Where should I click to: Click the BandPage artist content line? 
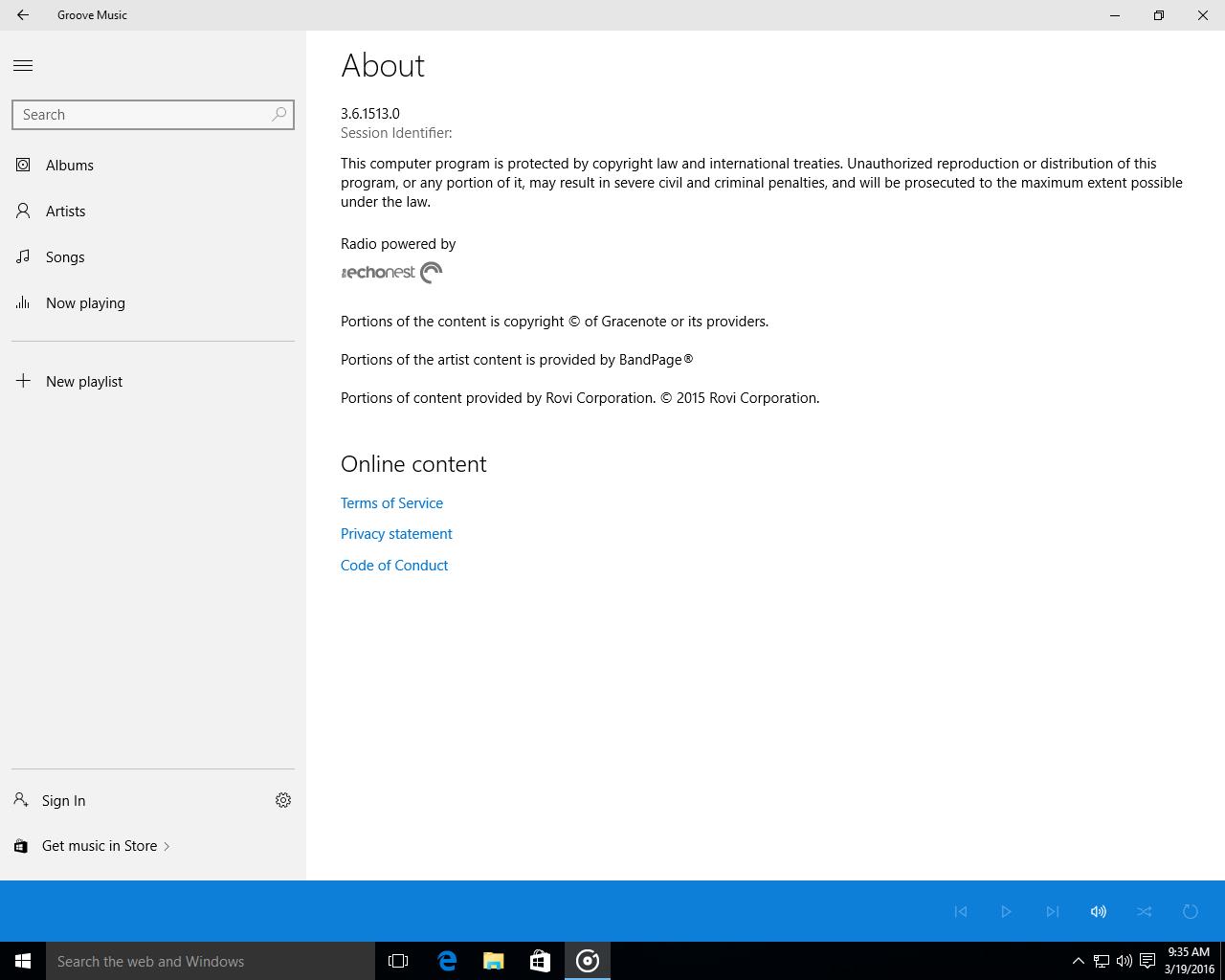click(517, 360)
